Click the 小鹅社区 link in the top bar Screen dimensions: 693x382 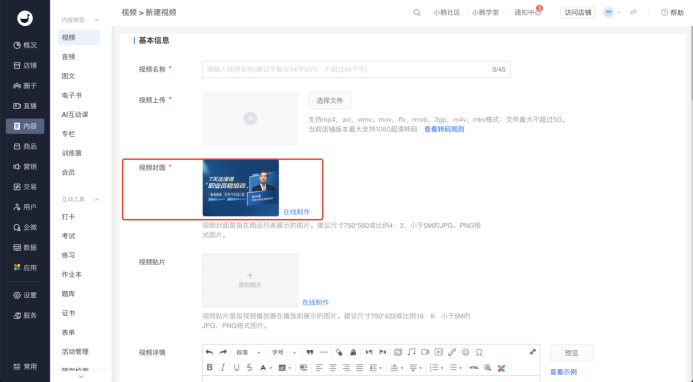[447, 12]
